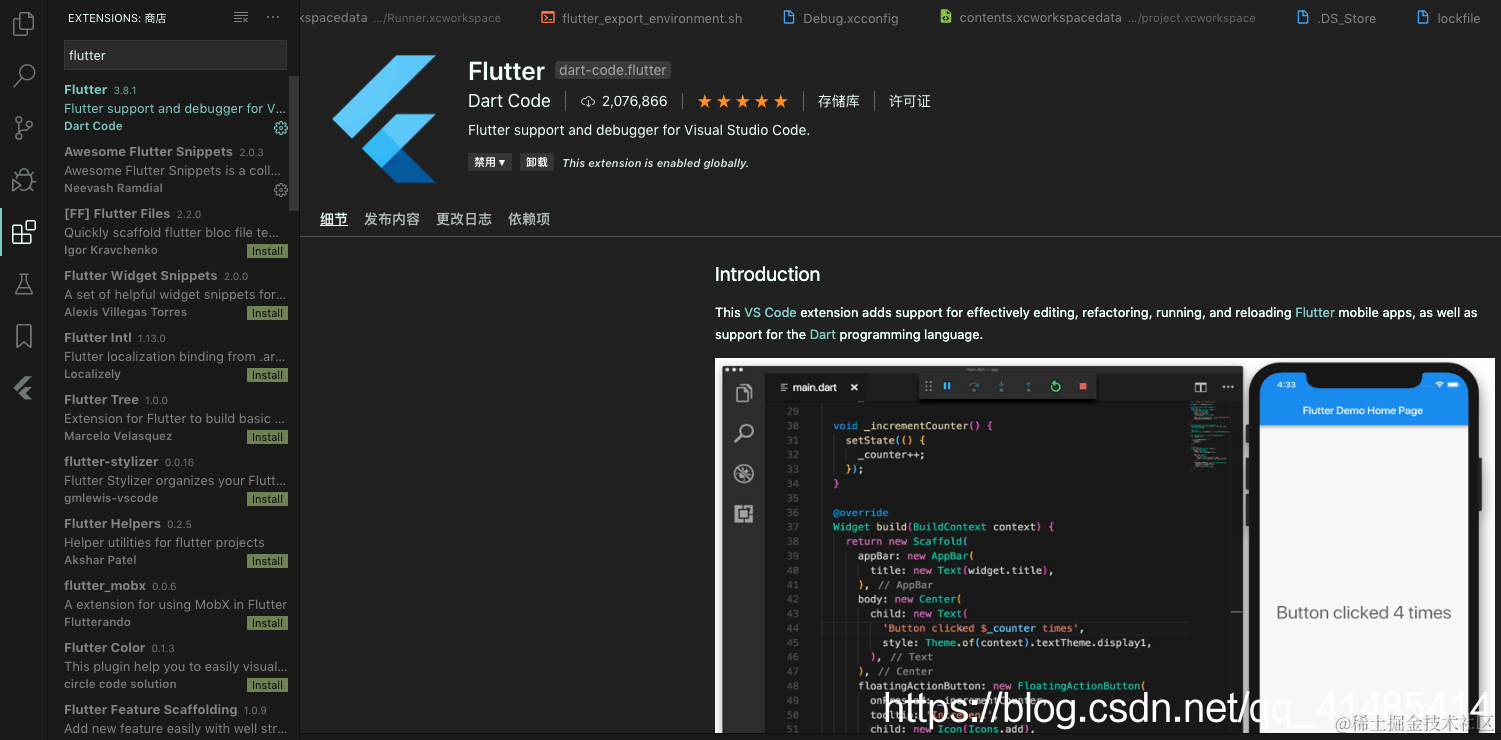
Task: Open extensions panel more actions menu
Action: pyautogui.click(x=273, y=18)
